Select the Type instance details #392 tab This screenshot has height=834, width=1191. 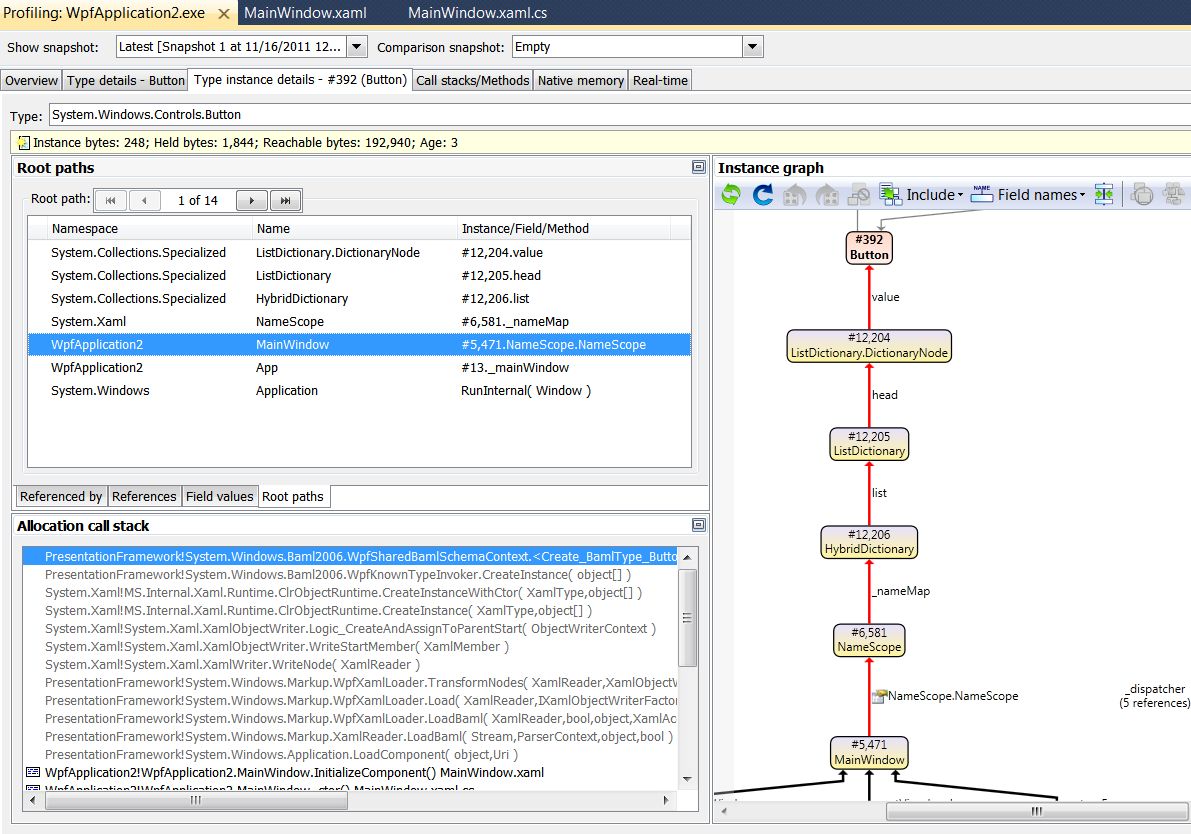(300, 80)
